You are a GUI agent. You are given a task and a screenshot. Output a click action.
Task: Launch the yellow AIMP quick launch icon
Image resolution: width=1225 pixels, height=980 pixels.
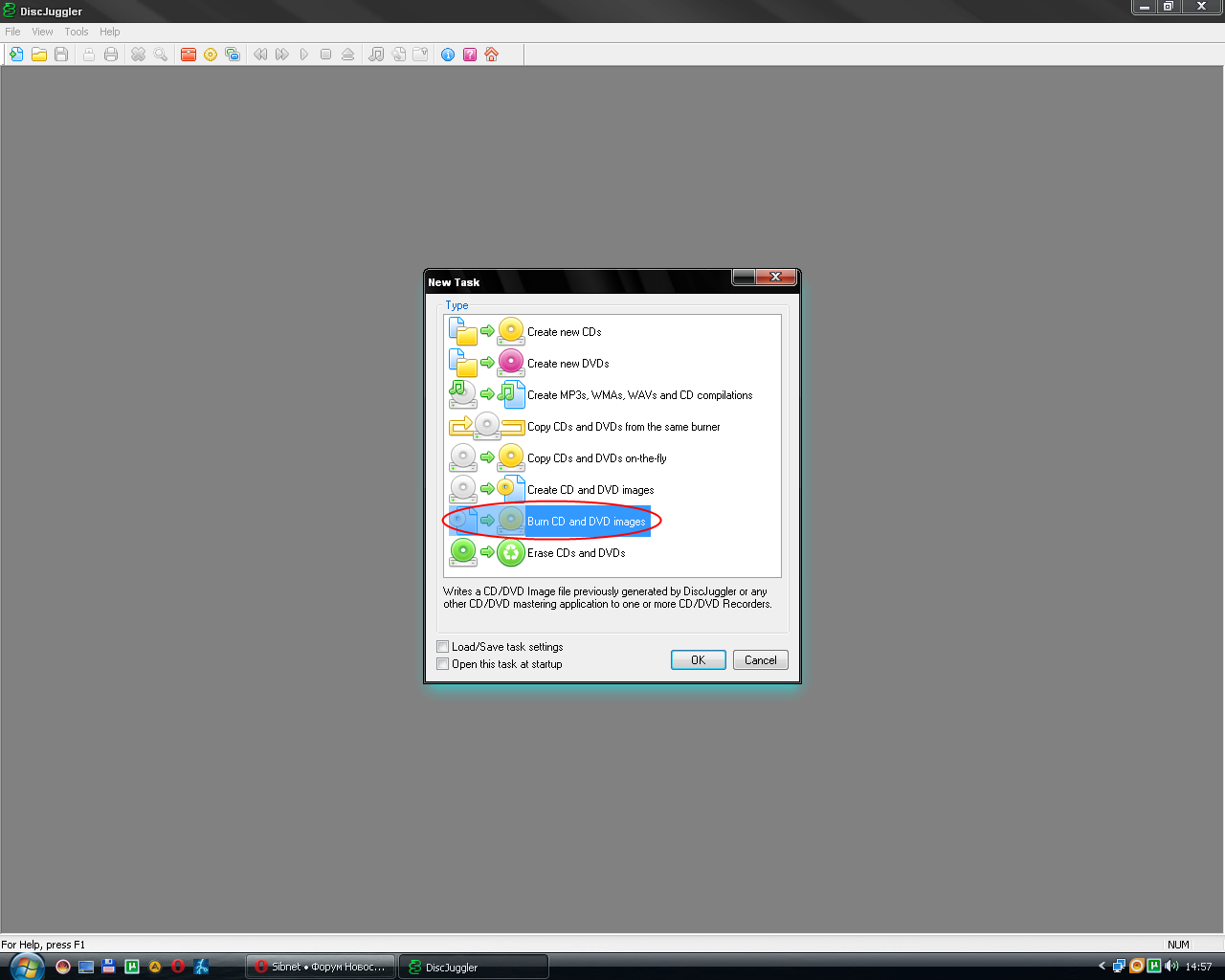[155, 967]
